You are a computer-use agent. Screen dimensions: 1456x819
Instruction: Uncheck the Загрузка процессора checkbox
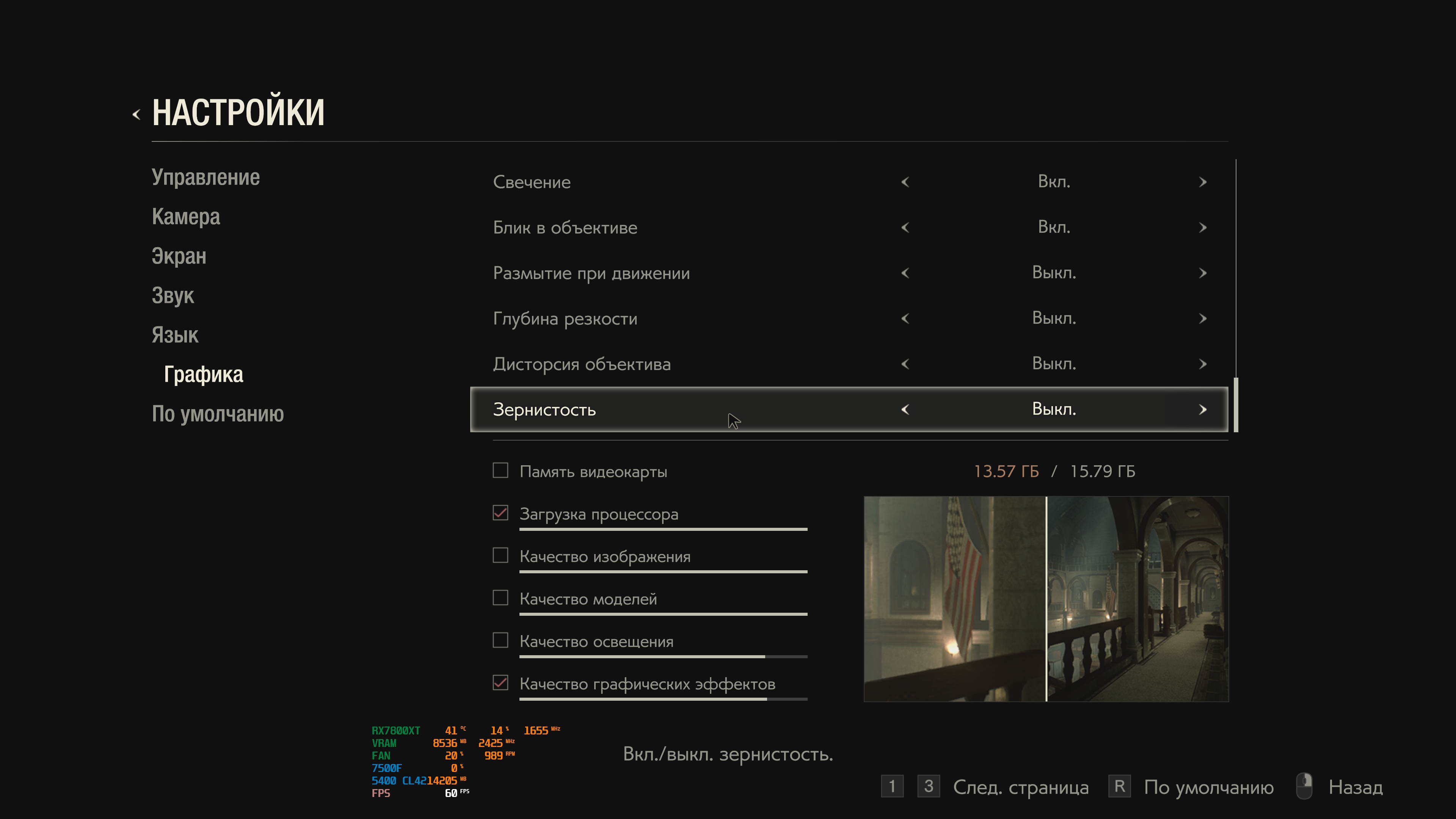500,513
